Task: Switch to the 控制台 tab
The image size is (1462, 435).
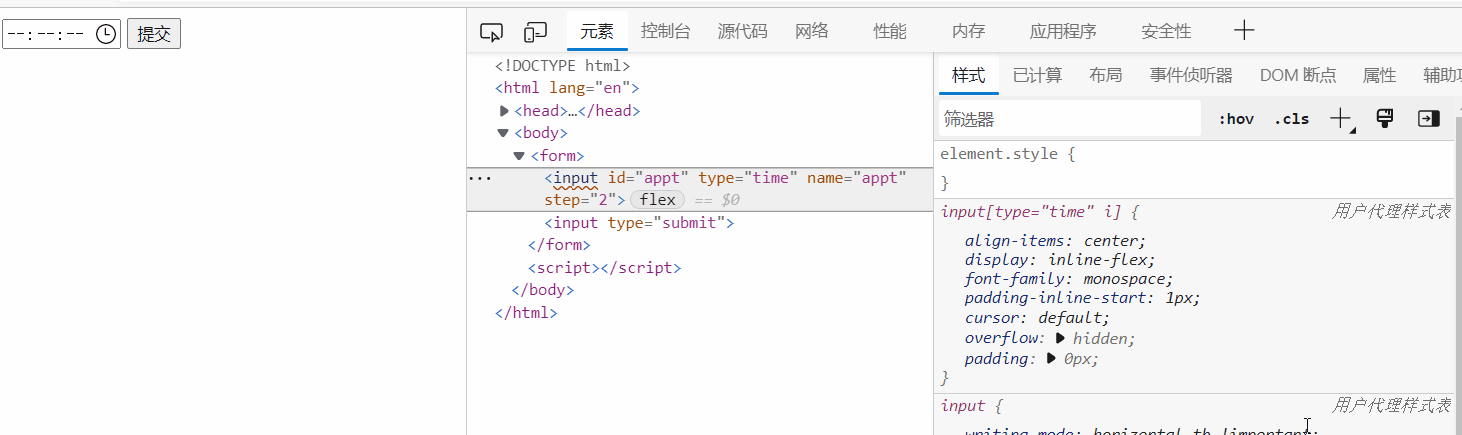Action: (x=666, y=31)
